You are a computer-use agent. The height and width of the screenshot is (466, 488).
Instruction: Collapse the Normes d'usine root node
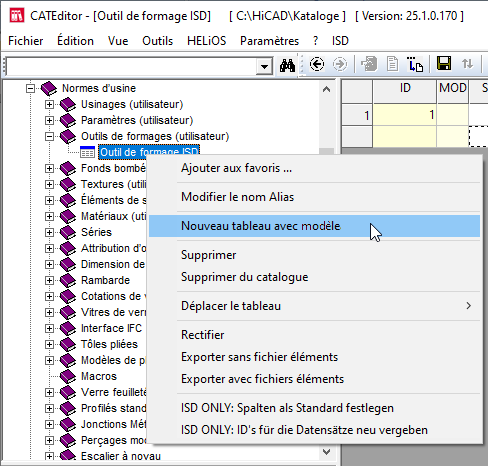tap(30, 88)
